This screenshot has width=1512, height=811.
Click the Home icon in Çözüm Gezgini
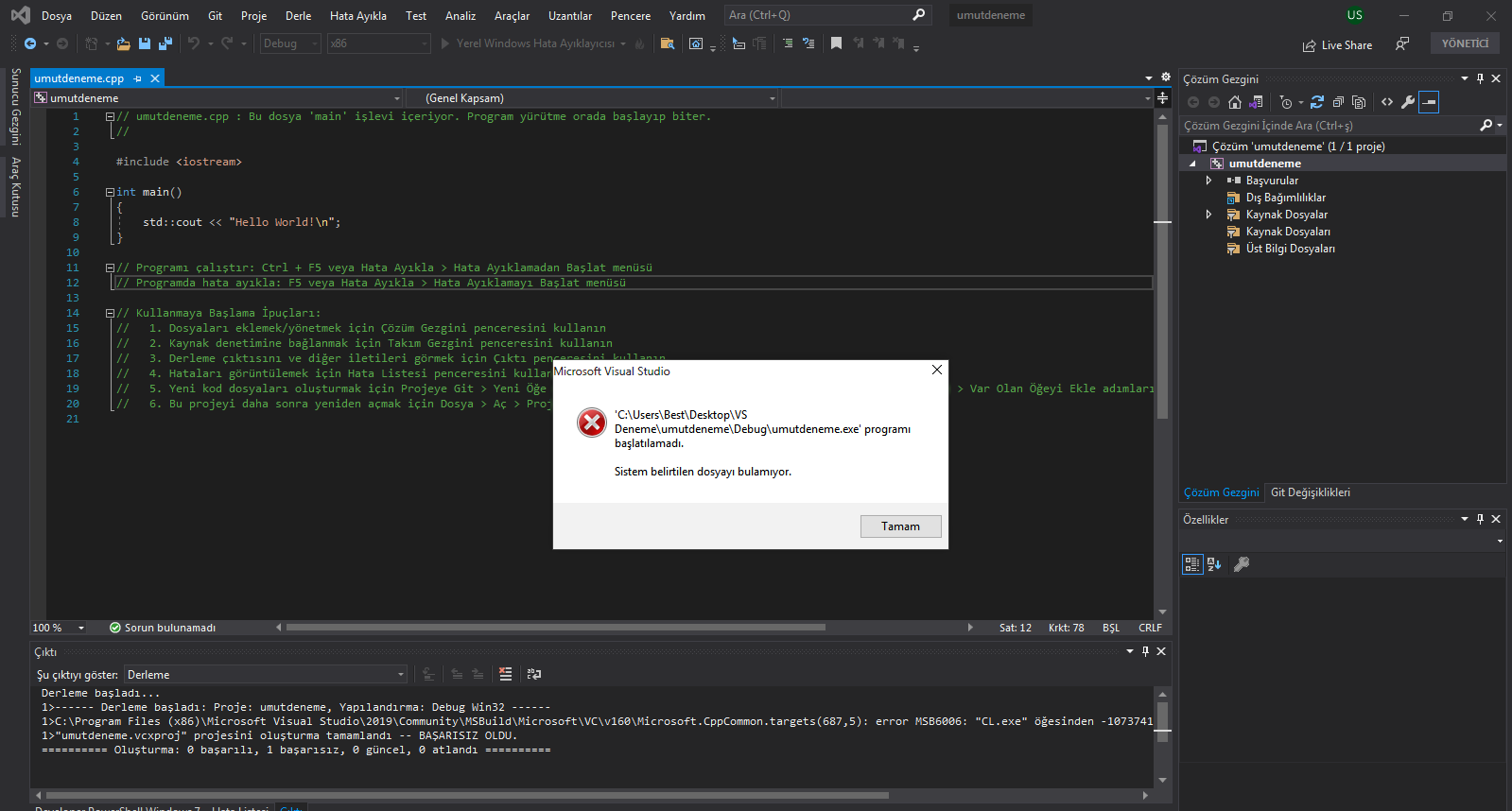[1235, 102]
